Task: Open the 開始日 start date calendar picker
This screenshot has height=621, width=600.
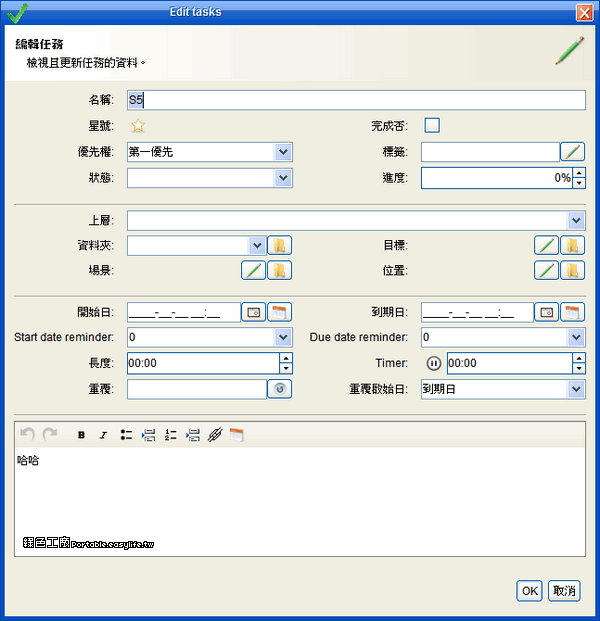Action: 280,312
